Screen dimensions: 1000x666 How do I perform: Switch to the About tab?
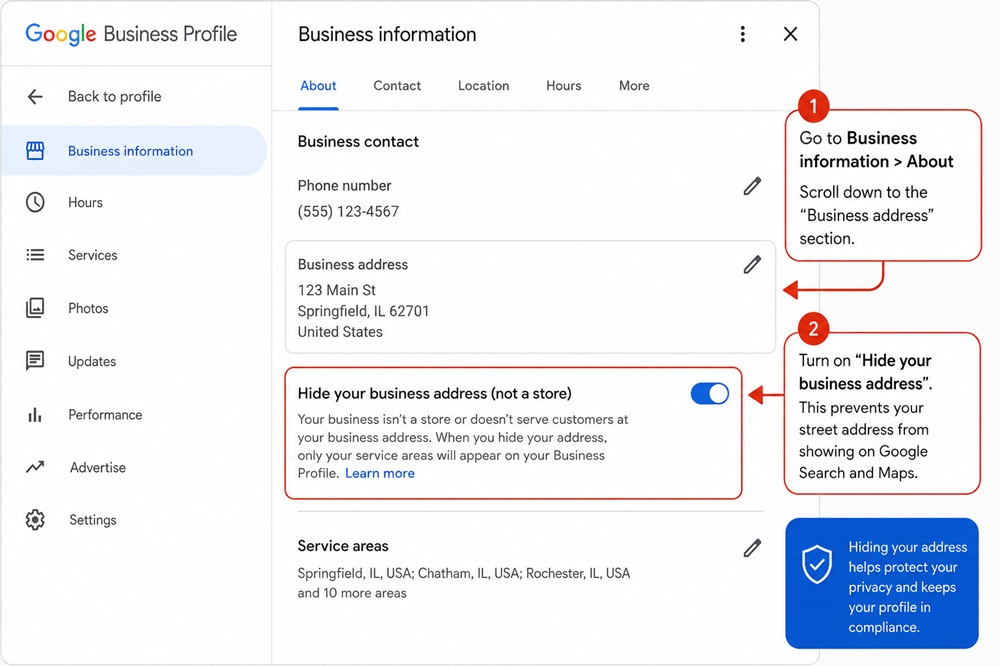pos(318,85)
